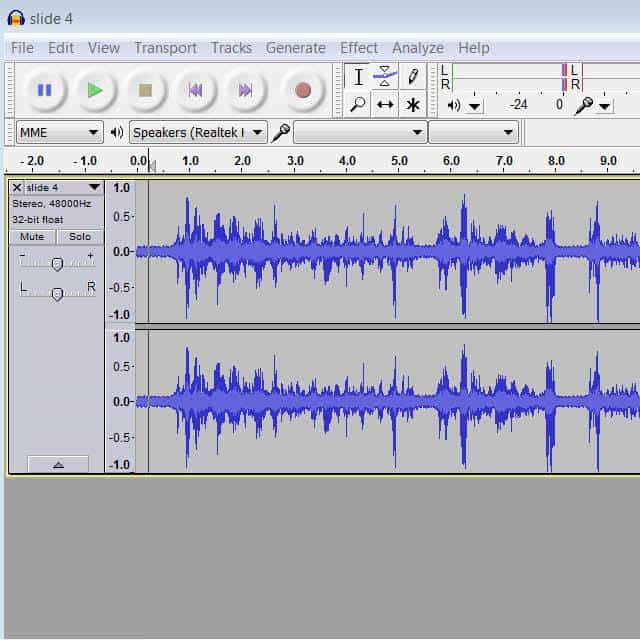Open the output meter dropdown arrow
This screenshot has width=640, height=640.
tap(474, 107)
